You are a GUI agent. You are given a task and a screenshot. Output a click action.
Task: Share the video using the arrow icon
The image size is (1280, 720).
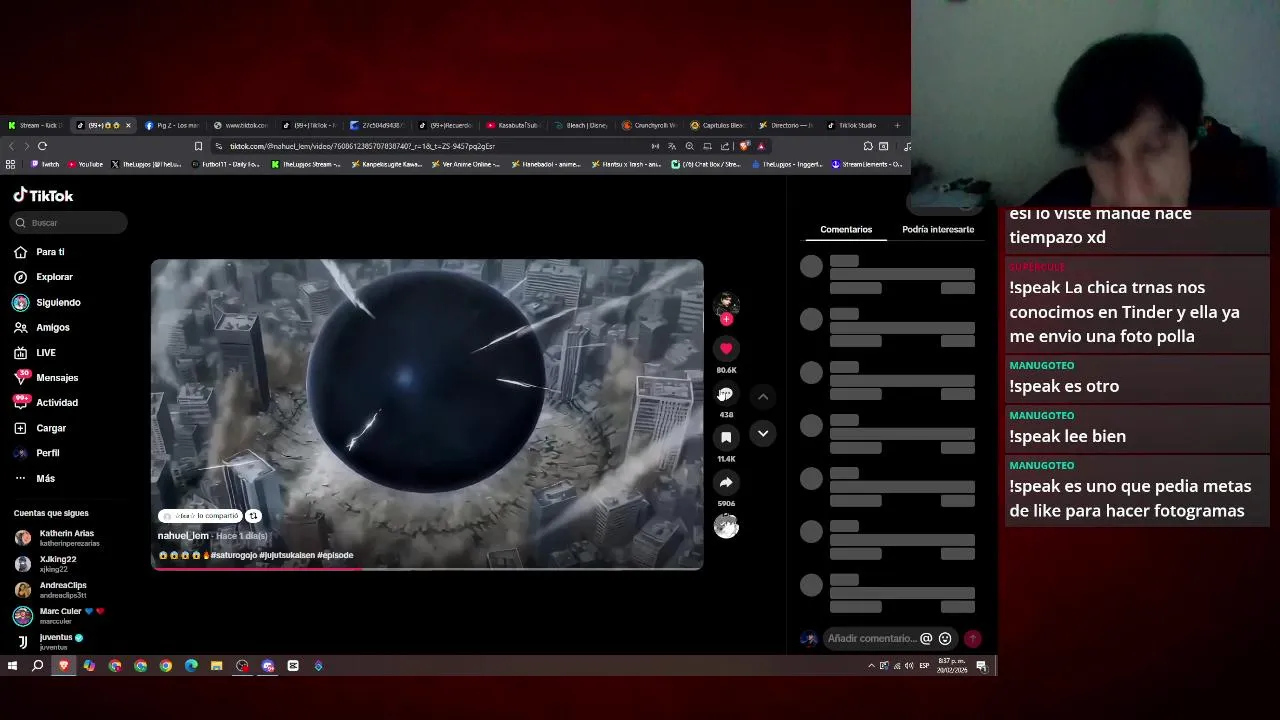(x=726, y=482)
